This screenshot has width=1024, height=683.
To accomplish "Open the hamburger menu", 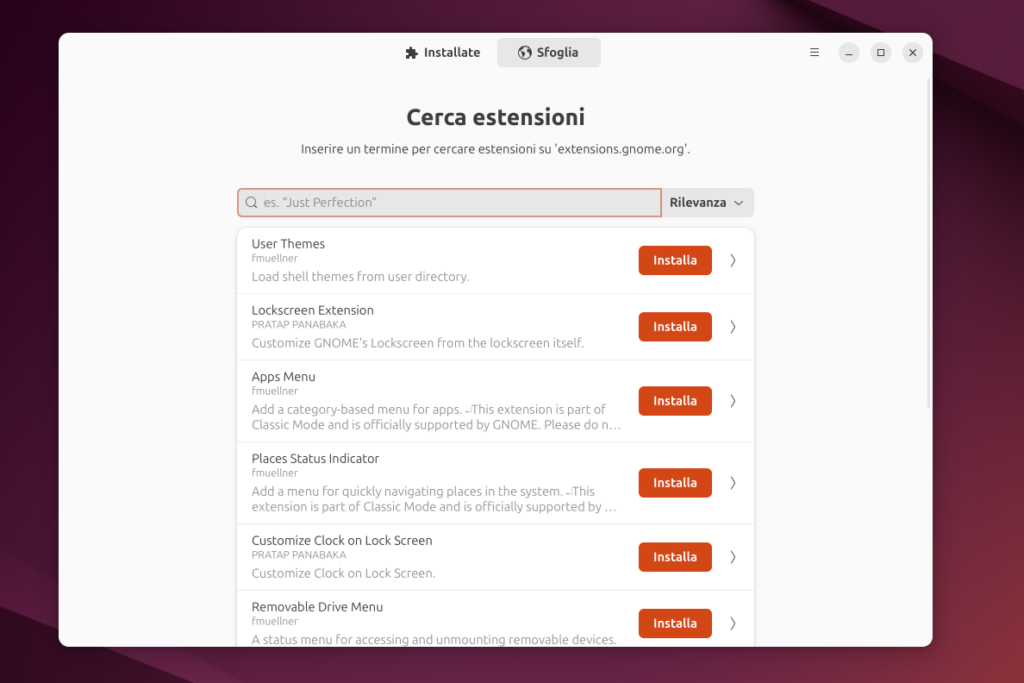I will click(x=814, y=52).
